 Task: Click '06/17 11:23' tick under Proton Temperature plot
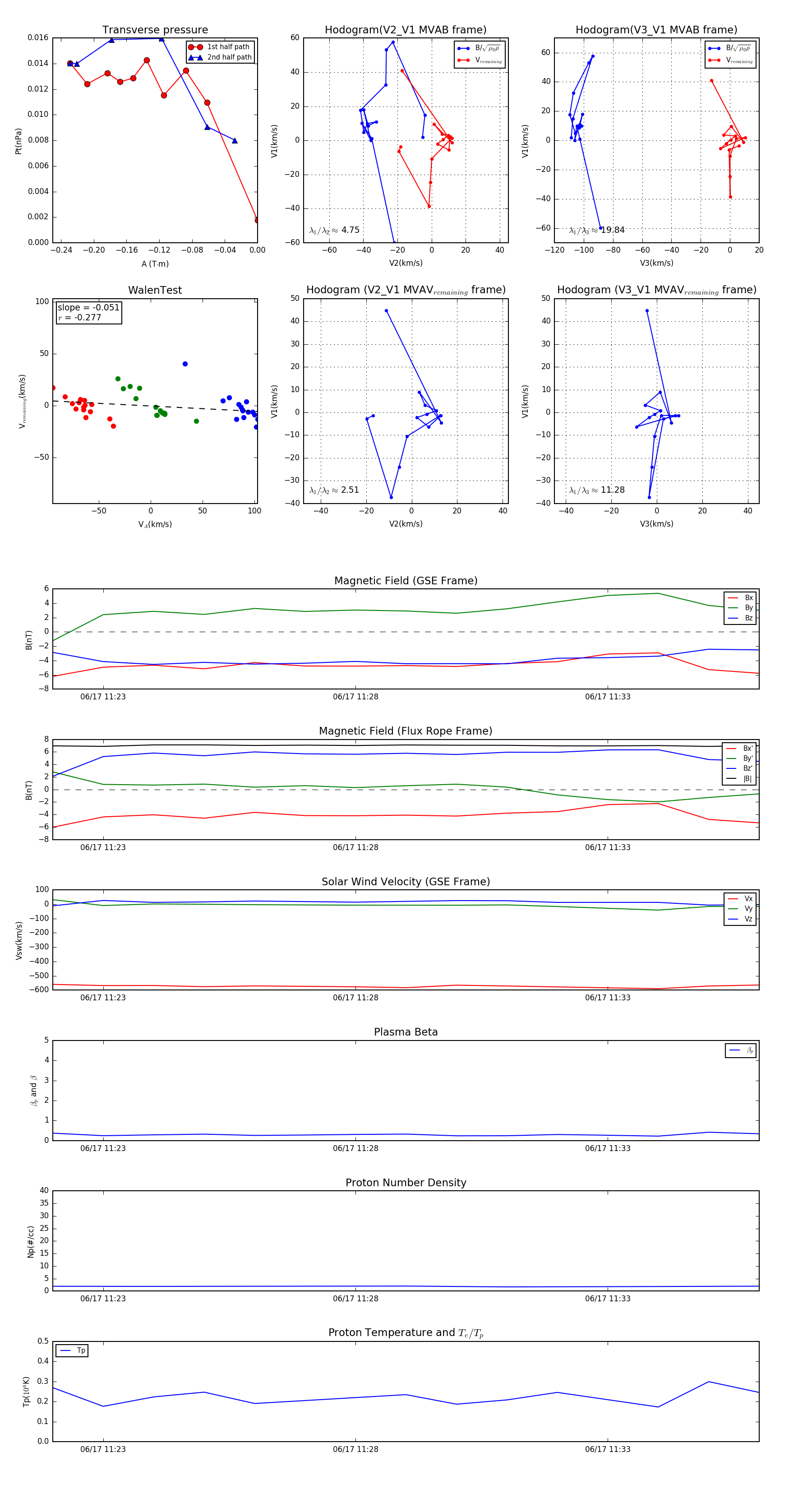tap(103, 1450)
